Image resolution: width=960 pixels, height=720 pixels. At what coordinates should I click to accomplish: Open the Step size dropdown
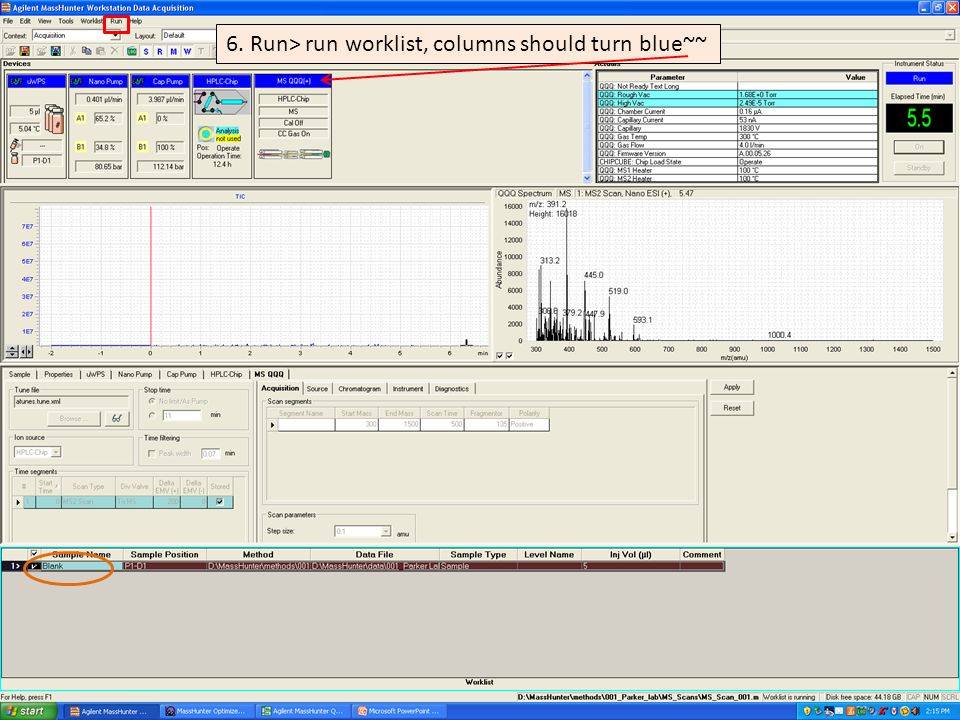tap(362, 531)
